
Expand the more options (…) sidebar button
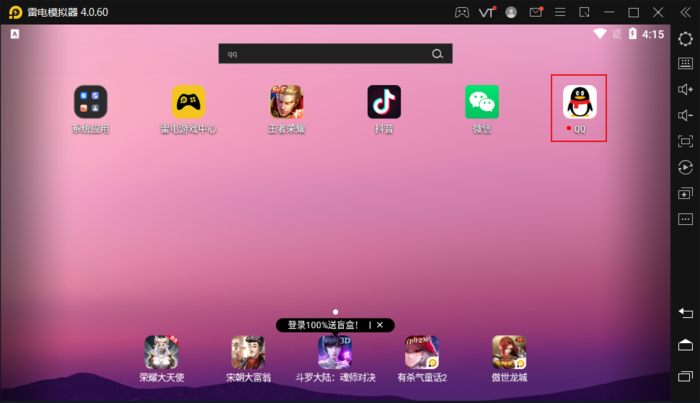[685, 219]
